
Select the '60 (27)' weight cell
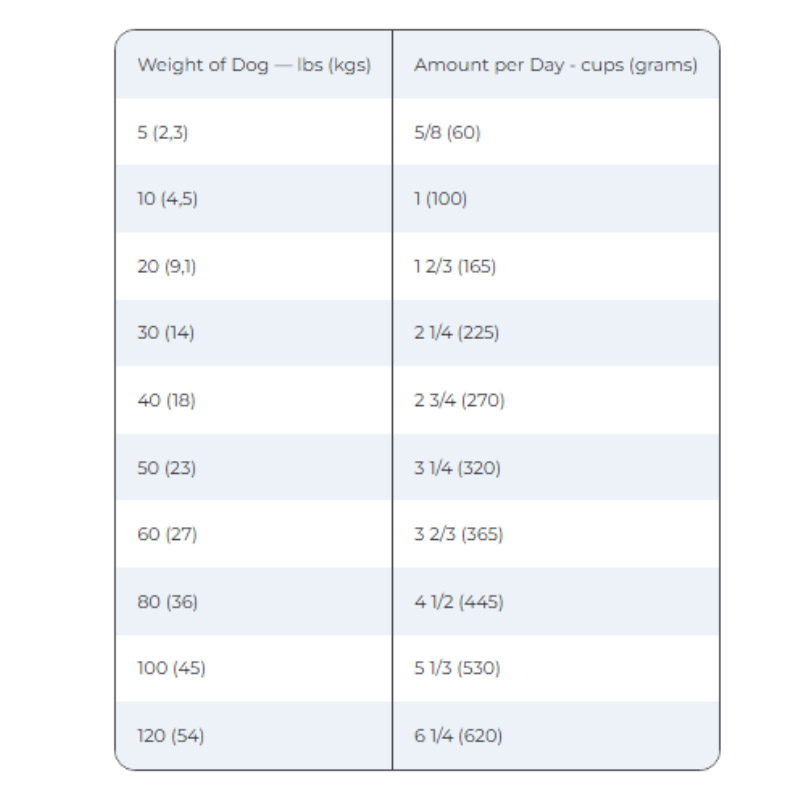point(167,534)
